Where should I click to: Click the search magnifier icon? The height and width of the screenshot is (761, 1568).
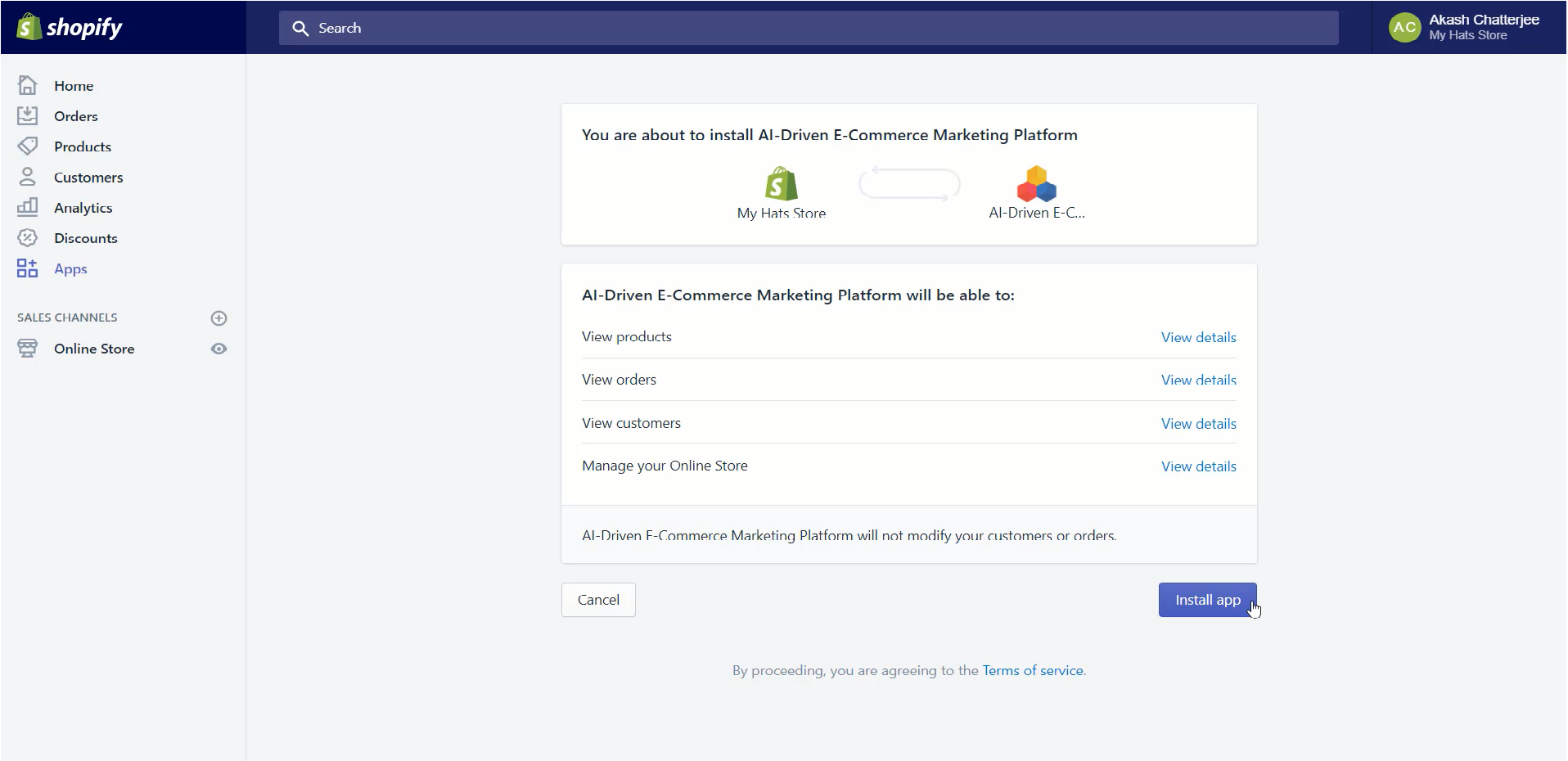click(x=300, y=29)
